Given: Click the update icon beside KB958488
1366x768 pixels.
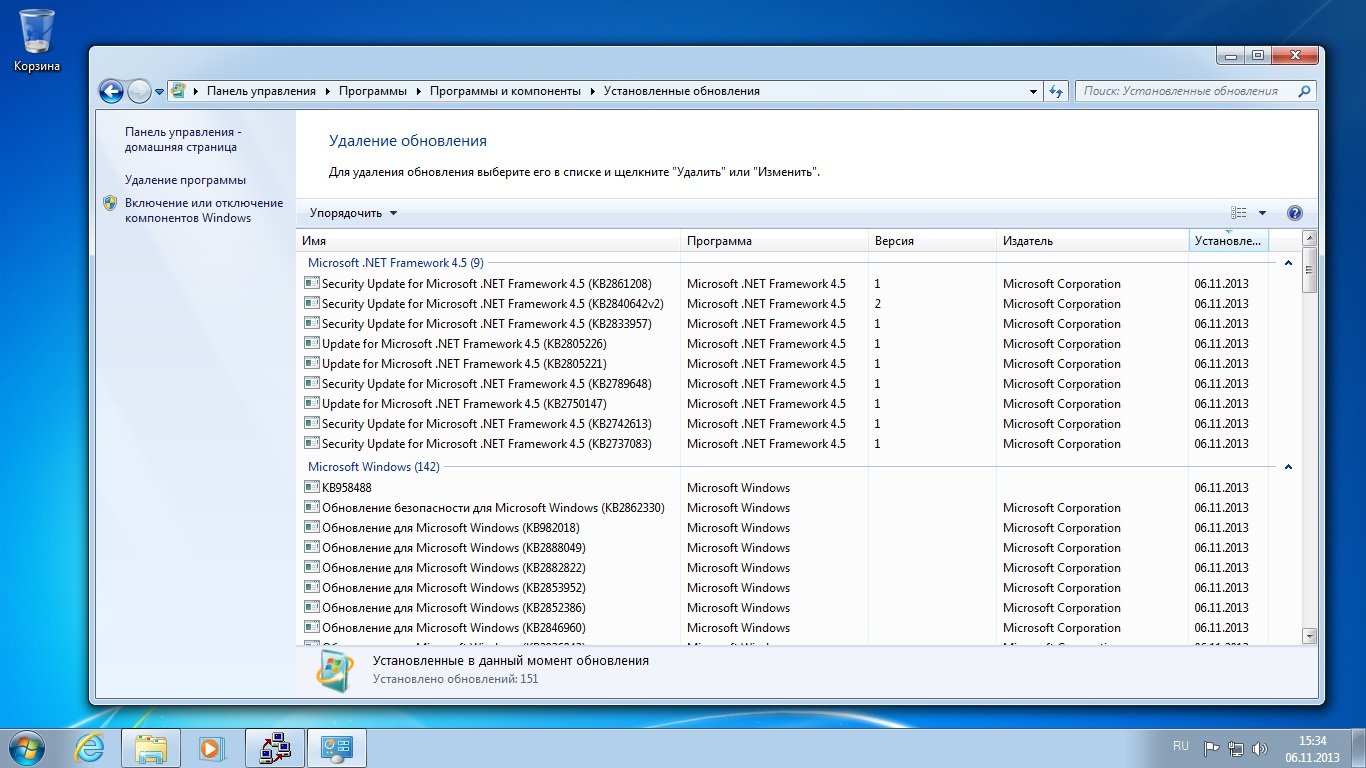Looking at the screenshot, I should (x=312, y=487).
